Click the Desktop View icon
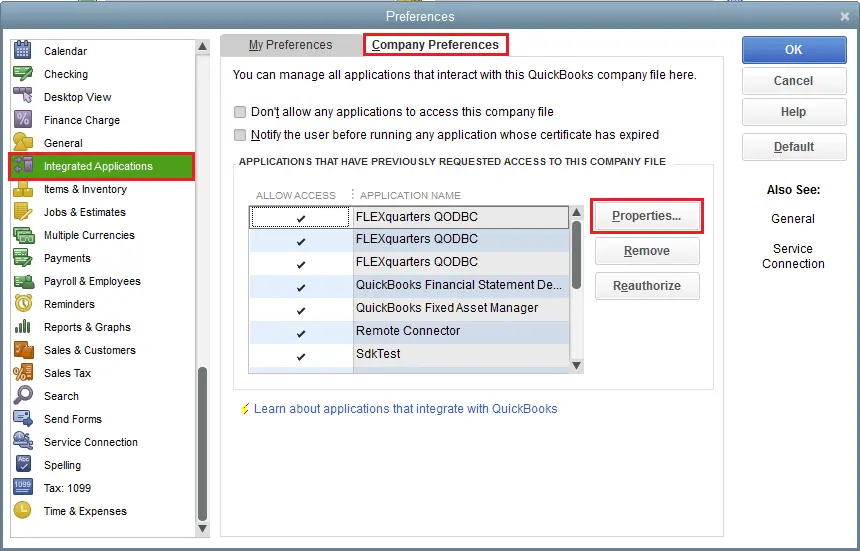860x551 pixels. [x=22, y=96]
